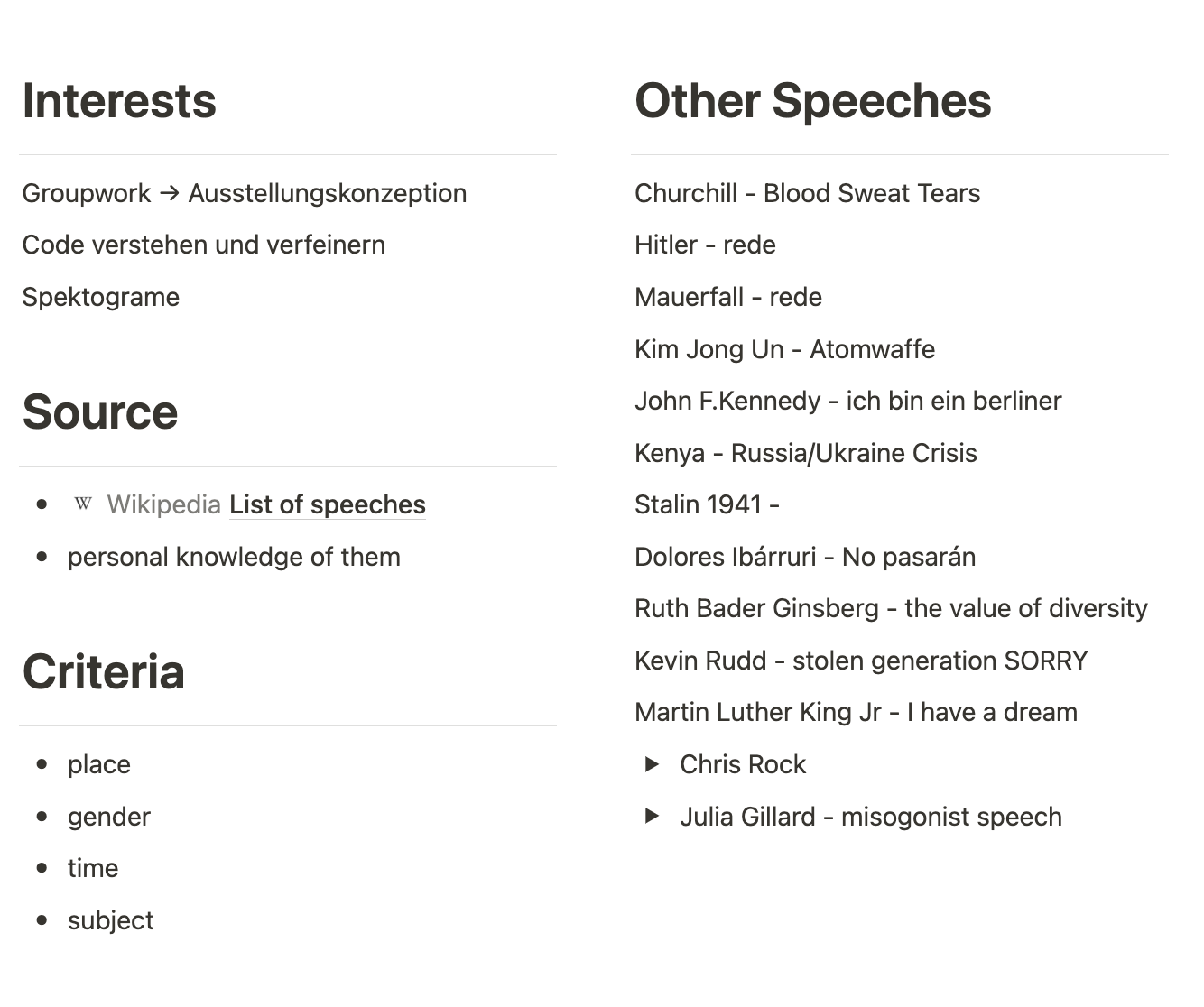This screenshot has height=1007, width=1204.
Task: Click the Kevin Rudd stolen generation line
Action: pos(861,661)
